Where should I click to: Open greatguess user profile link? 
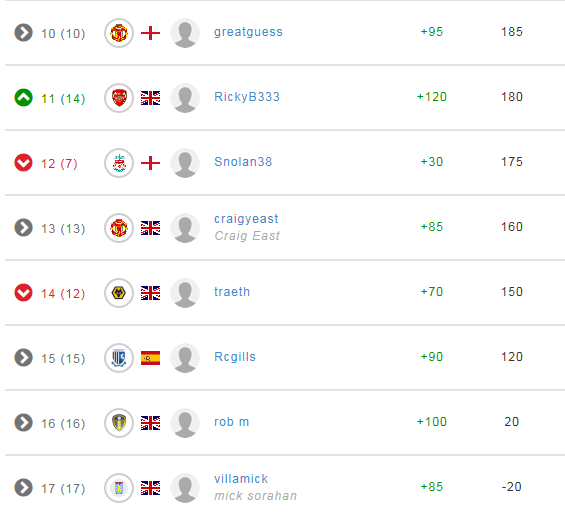click(248, 32)
